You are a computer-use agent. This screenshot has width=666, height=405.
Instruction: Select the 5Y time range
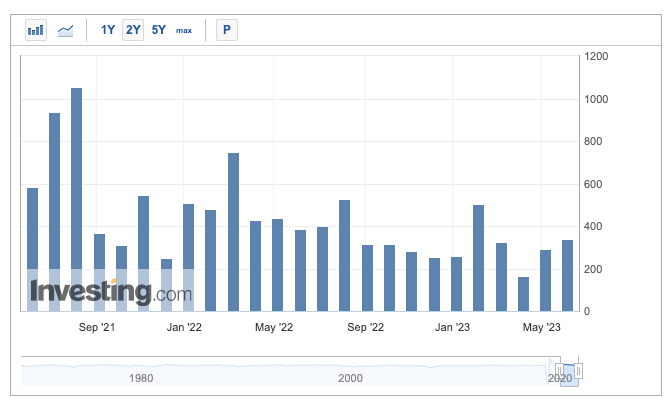pos(158,30)
